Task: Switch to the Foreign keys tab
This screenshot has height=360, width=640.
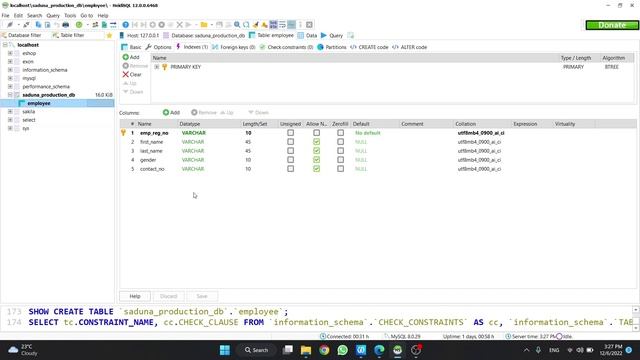Action: tap(233, 47)
